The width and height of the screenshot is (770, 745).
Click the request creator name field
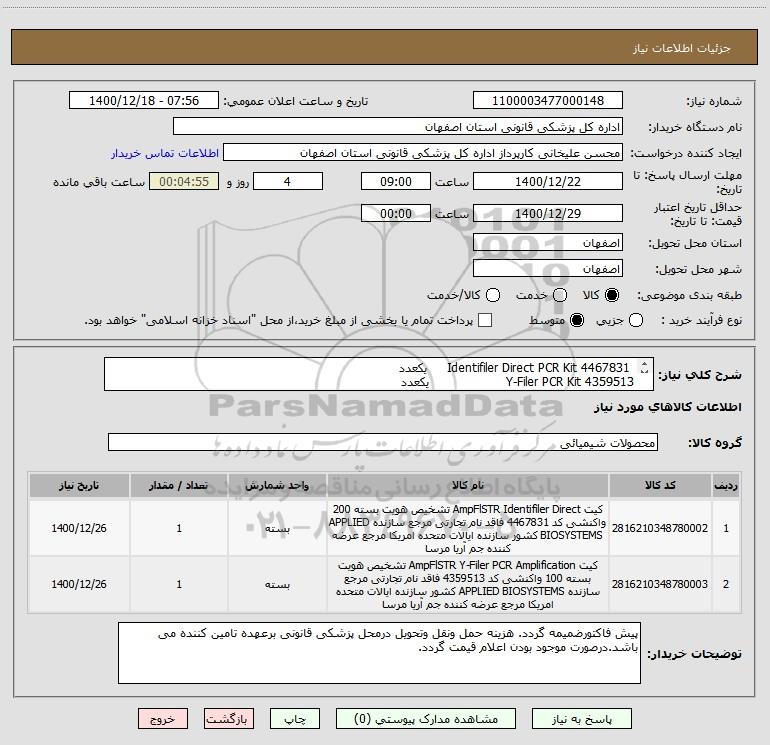click(x=423, y=153)
